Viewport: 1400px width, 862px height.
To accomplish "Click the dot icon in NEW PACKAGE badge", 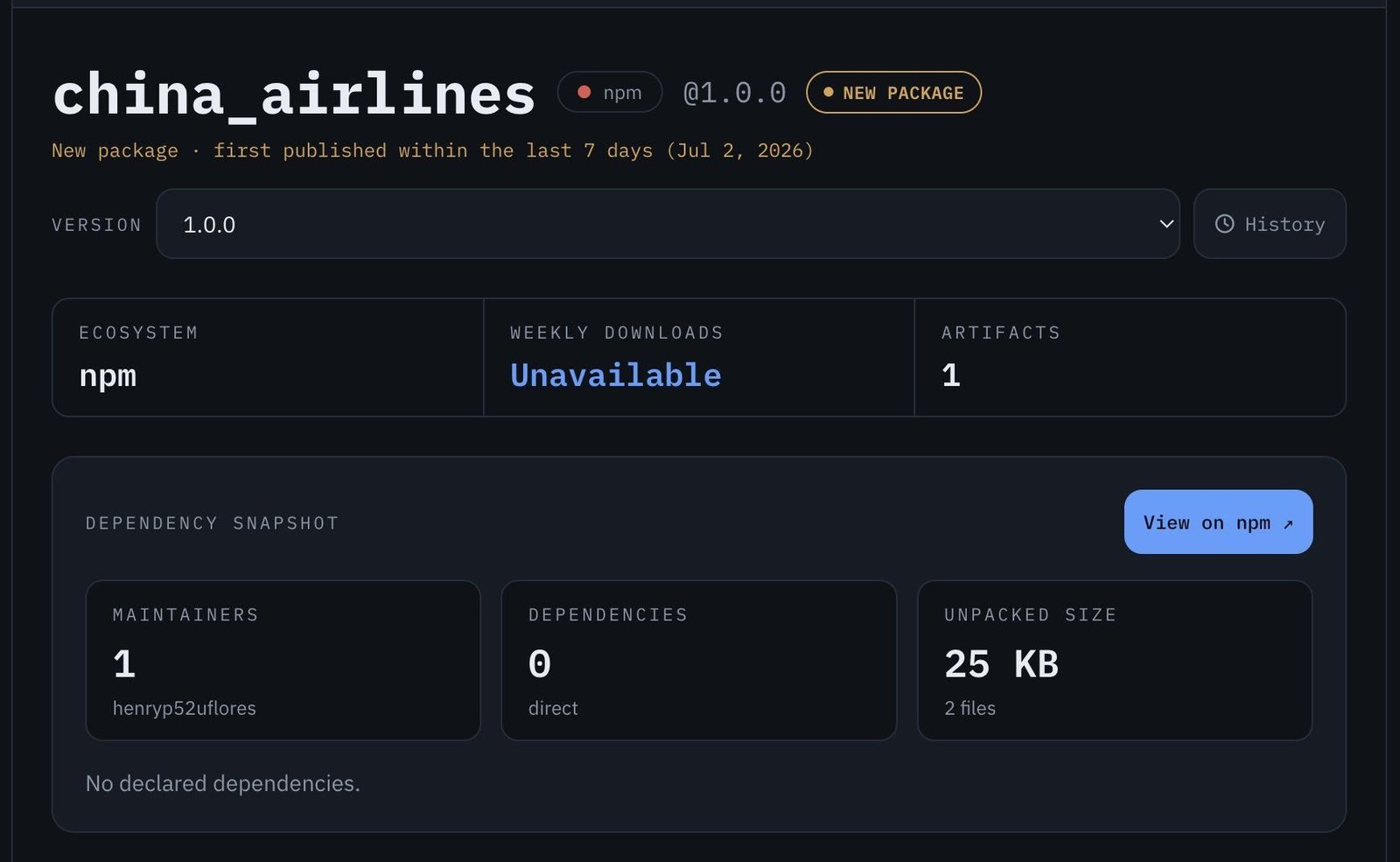I will [828, 92].
